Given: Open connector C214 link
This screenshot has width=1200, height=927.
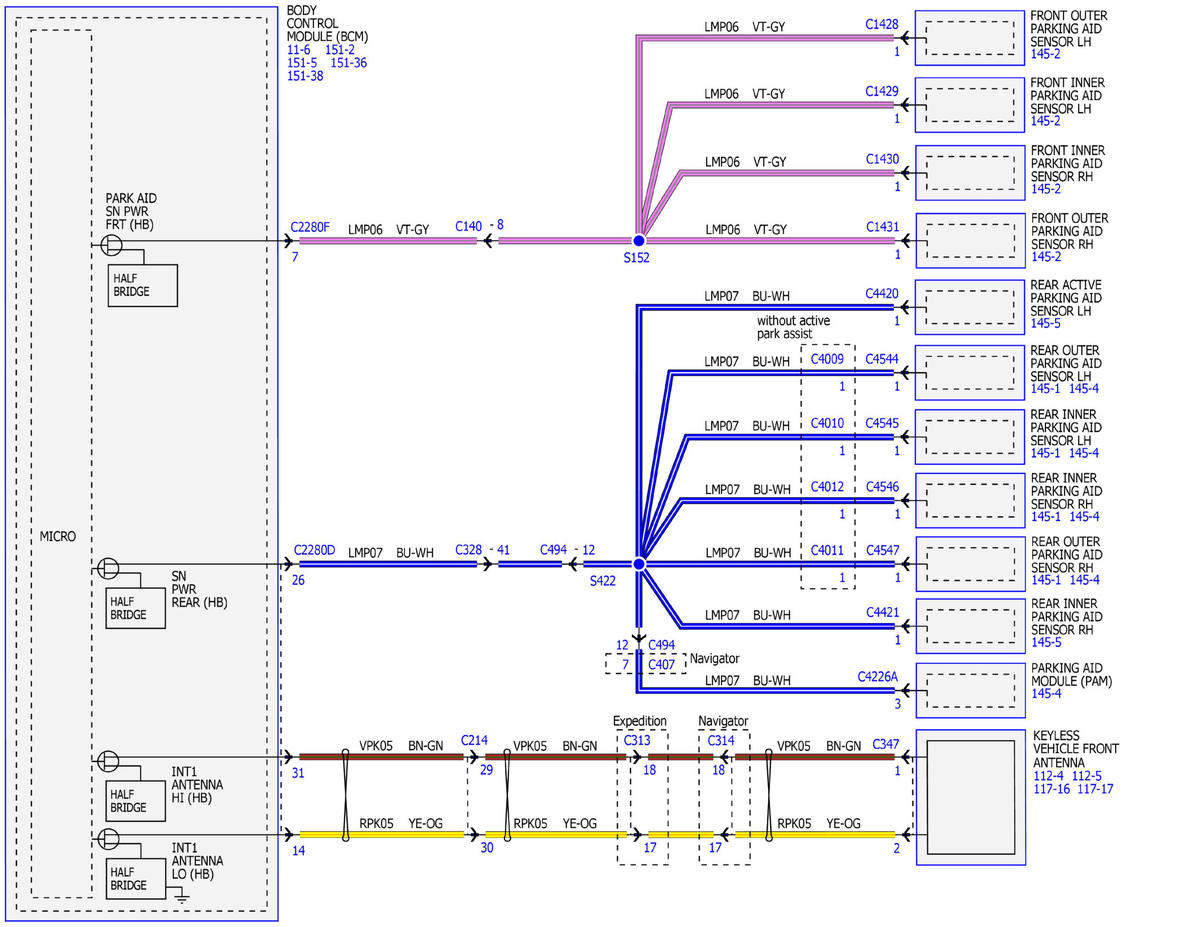Looking at the screenshot, I should coord(474,740).
